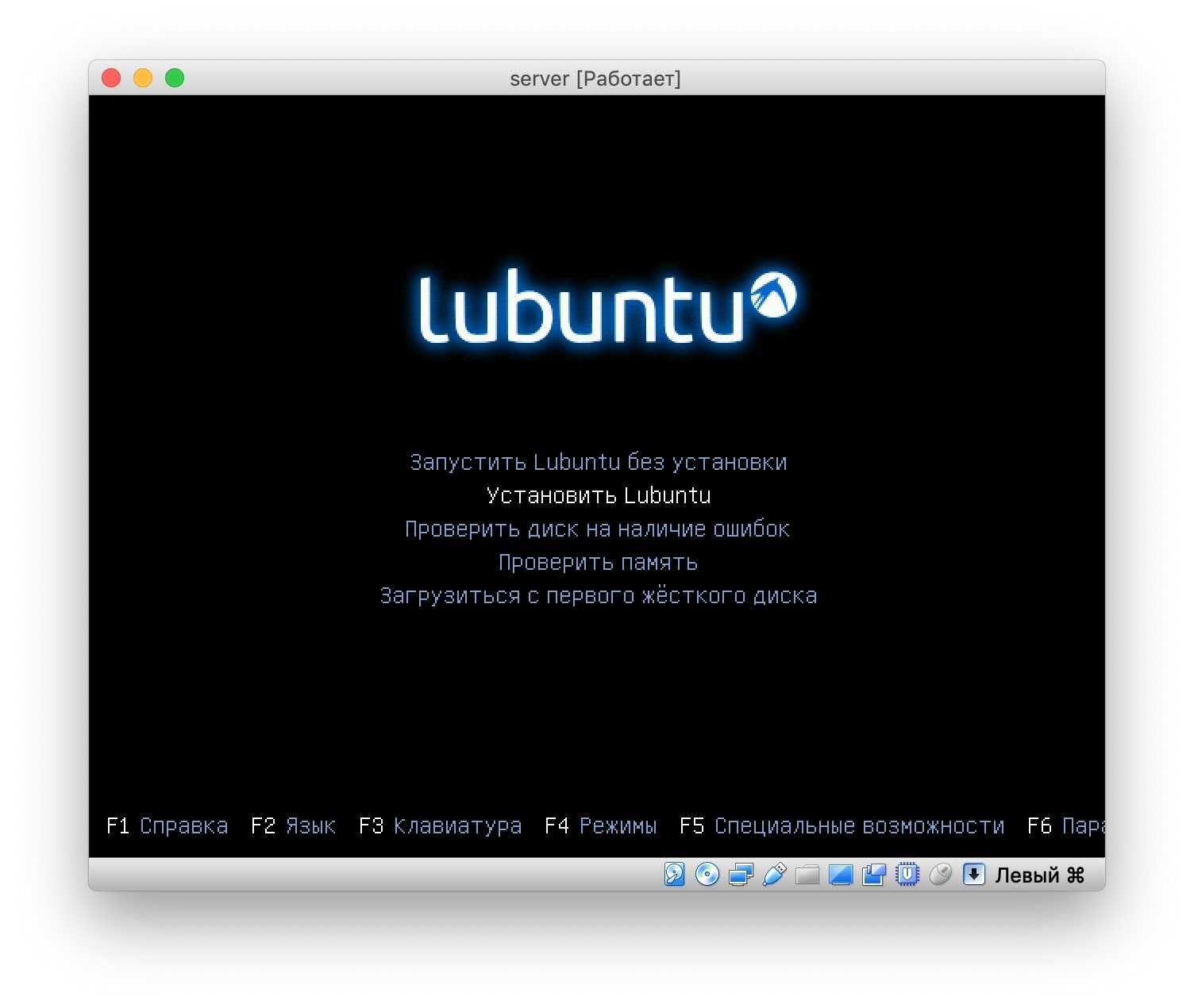1194x1008 pixels.
Task: Click the hard disk activity icon
Action: pos(674,875)
